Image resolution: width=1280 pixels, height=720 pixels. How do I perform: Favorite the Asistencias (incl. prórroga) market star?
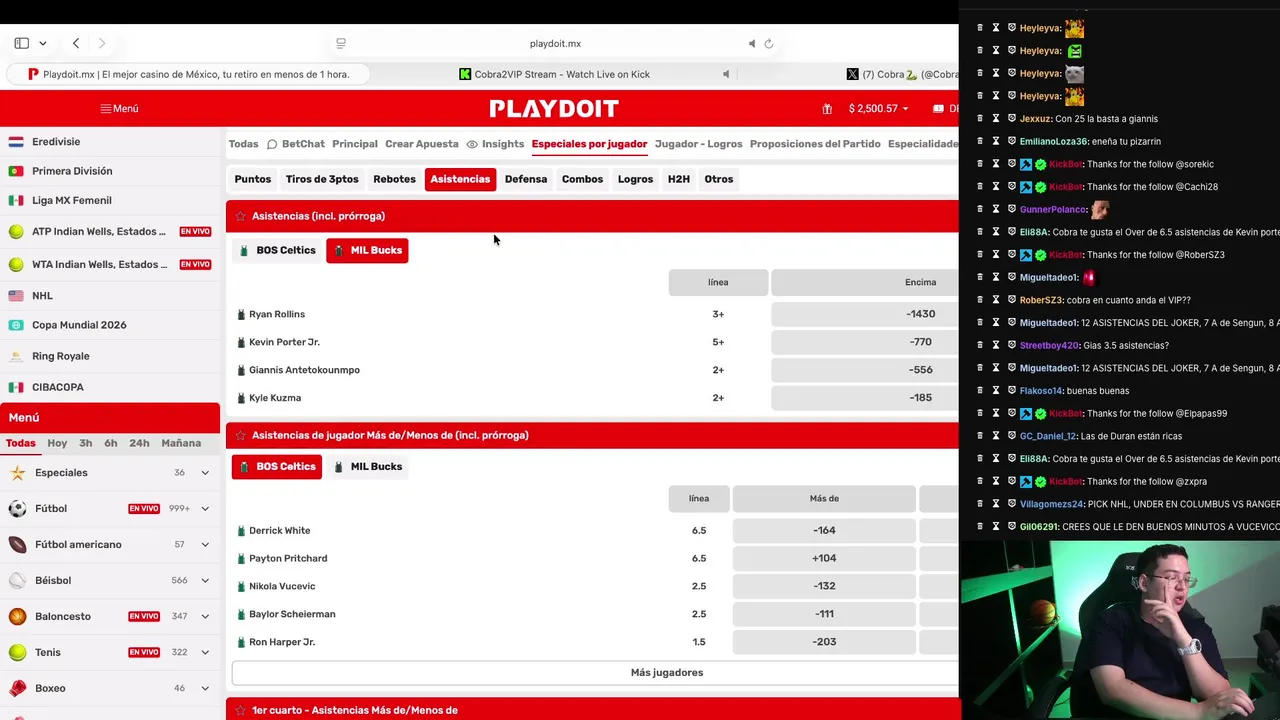tap(239, 216)
